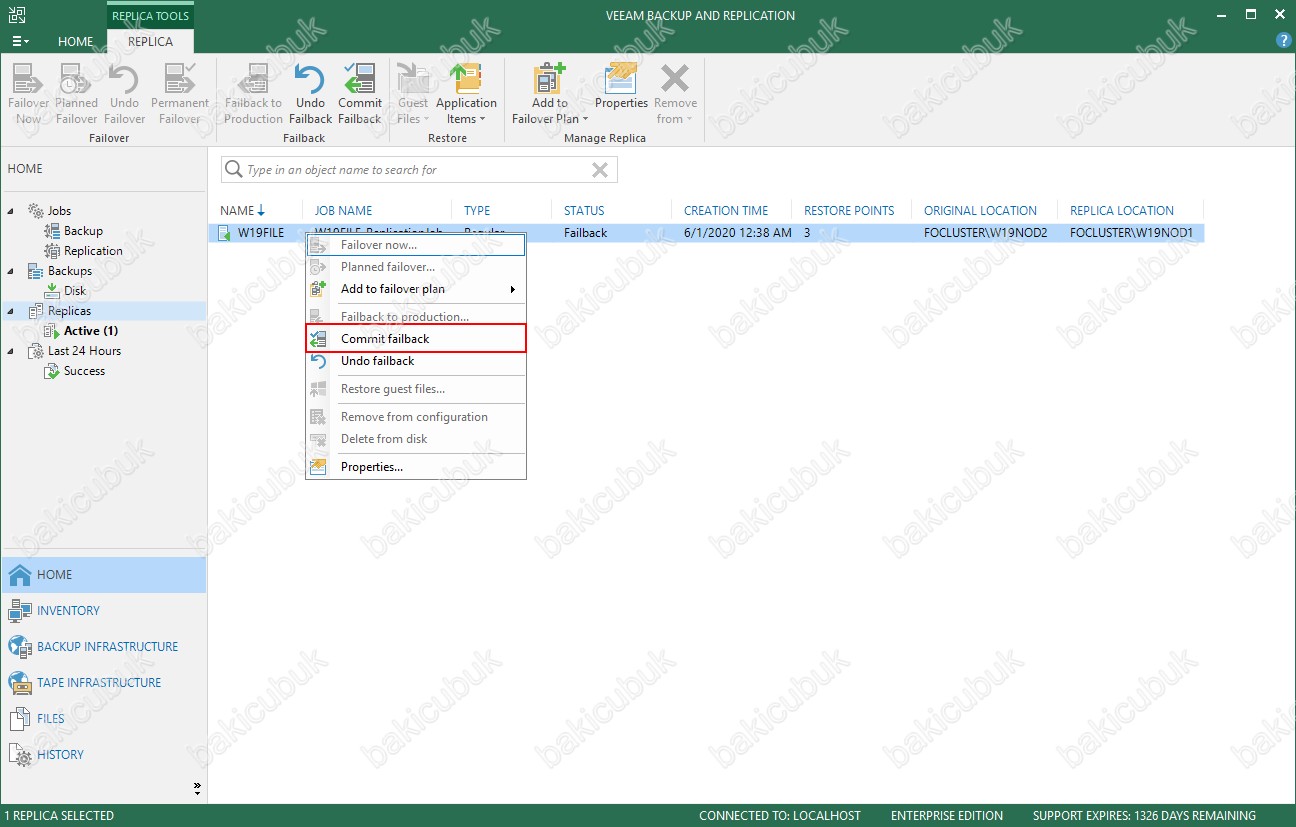The image size is (1296, 827).
Task: Switch to the REPLICA ribbon tab
Action: click(150, 41)
